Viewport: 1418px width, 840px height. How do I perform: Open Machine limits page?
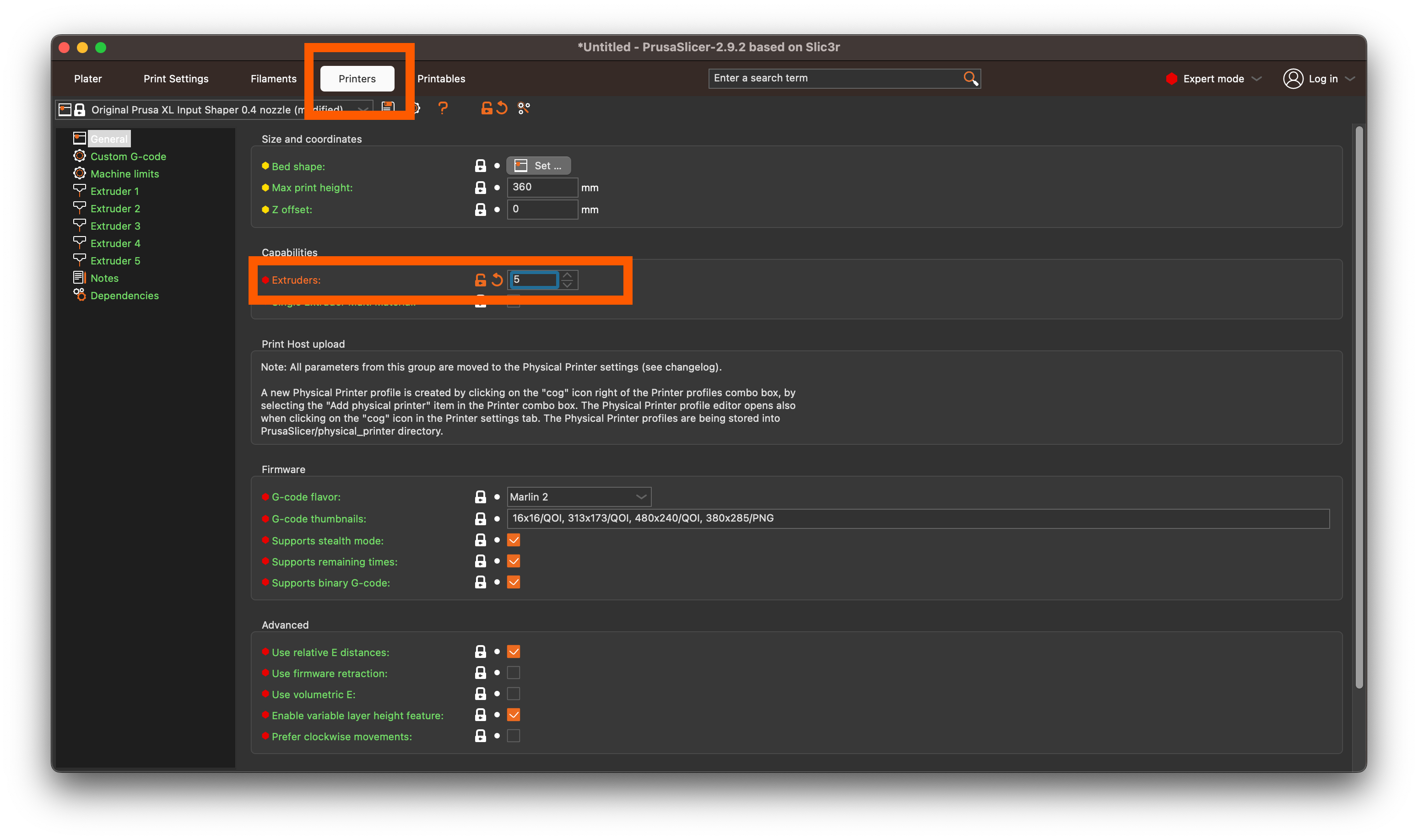124,174
